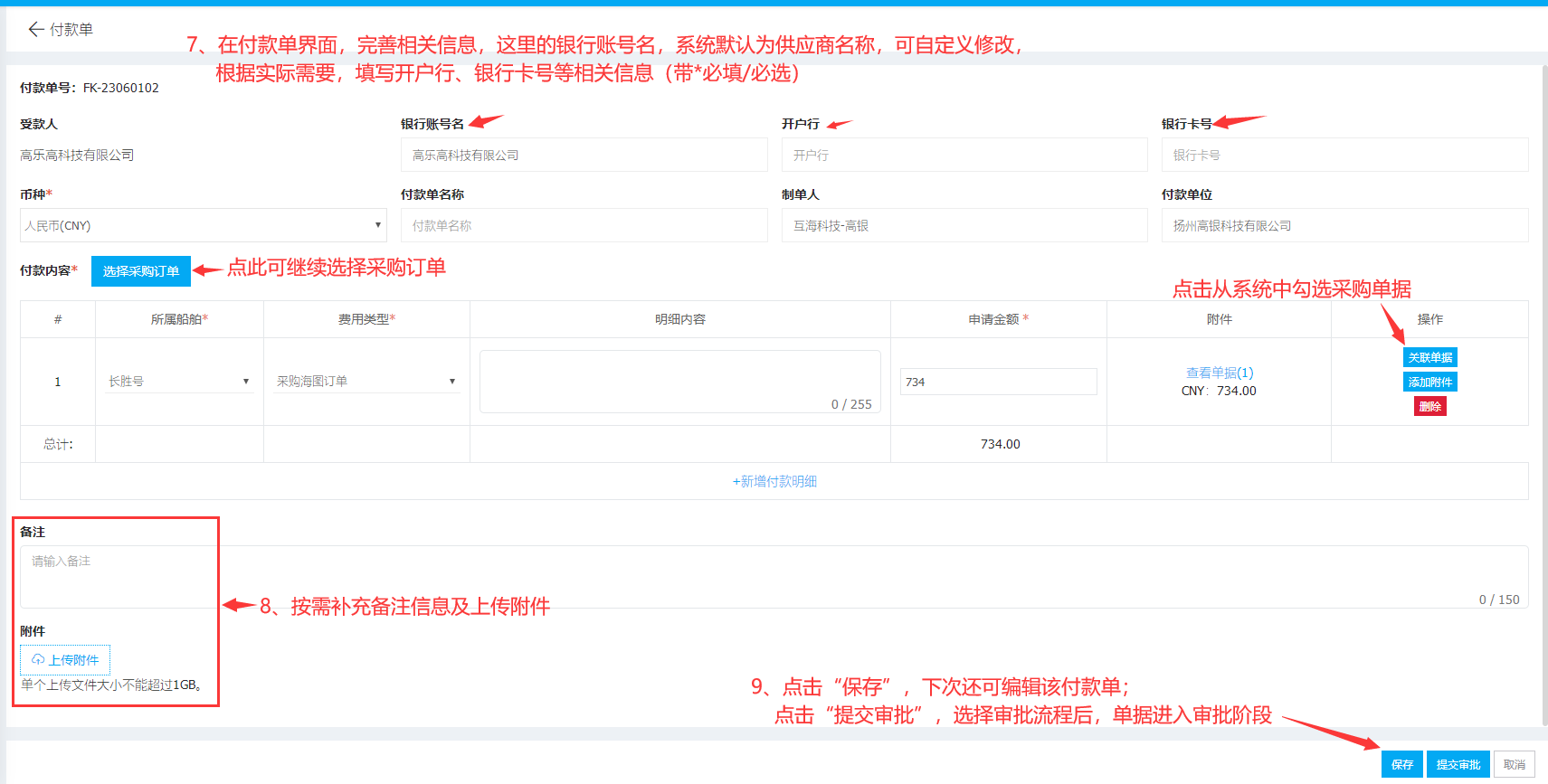Click the CNY: 734.00 text under 附件
The width and height of the screenshot is (1548, 784).
[x=1219, y=391]
